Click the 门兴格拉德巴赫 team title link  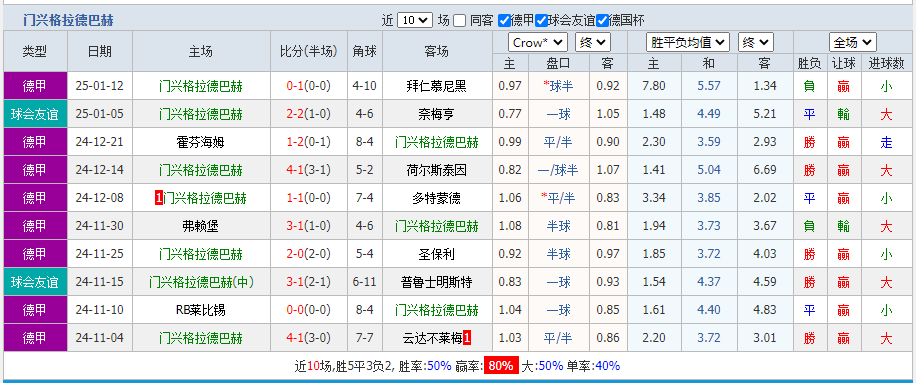68,21
